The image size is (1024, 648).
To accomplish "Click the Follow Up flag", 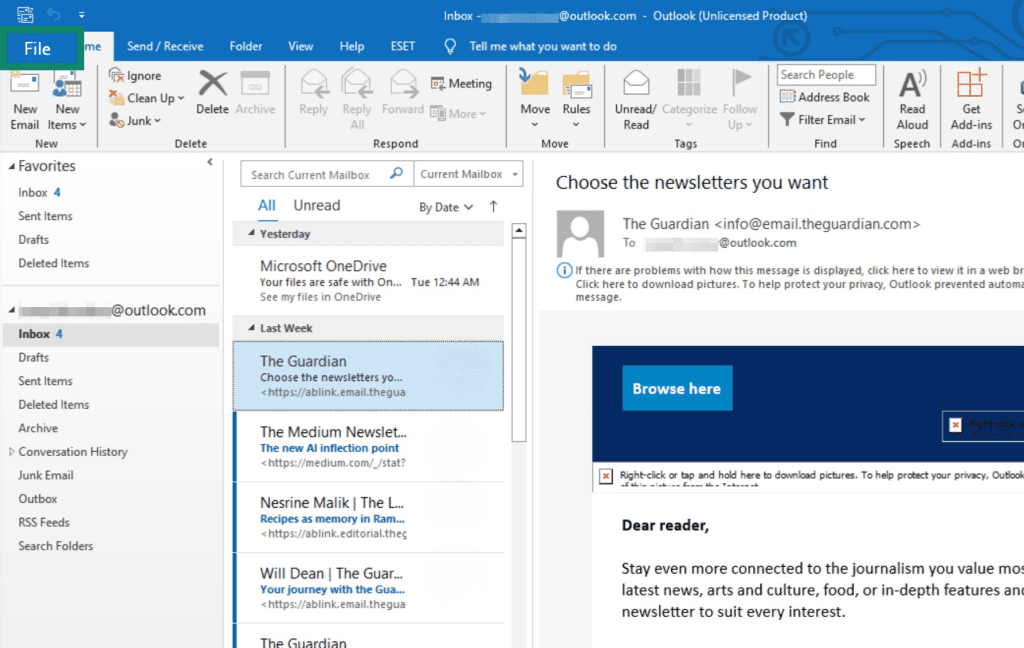I will [x=740, y=99].
